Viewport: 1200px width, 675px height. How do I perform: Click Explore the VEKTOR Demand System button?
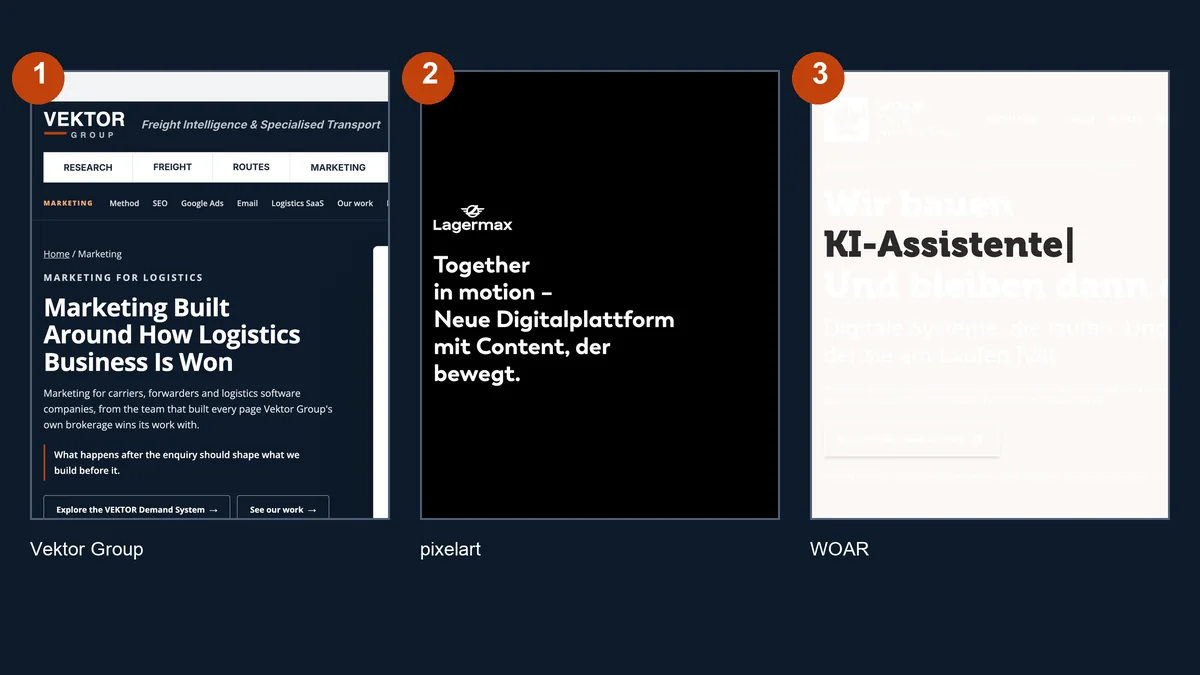point(137,509)
